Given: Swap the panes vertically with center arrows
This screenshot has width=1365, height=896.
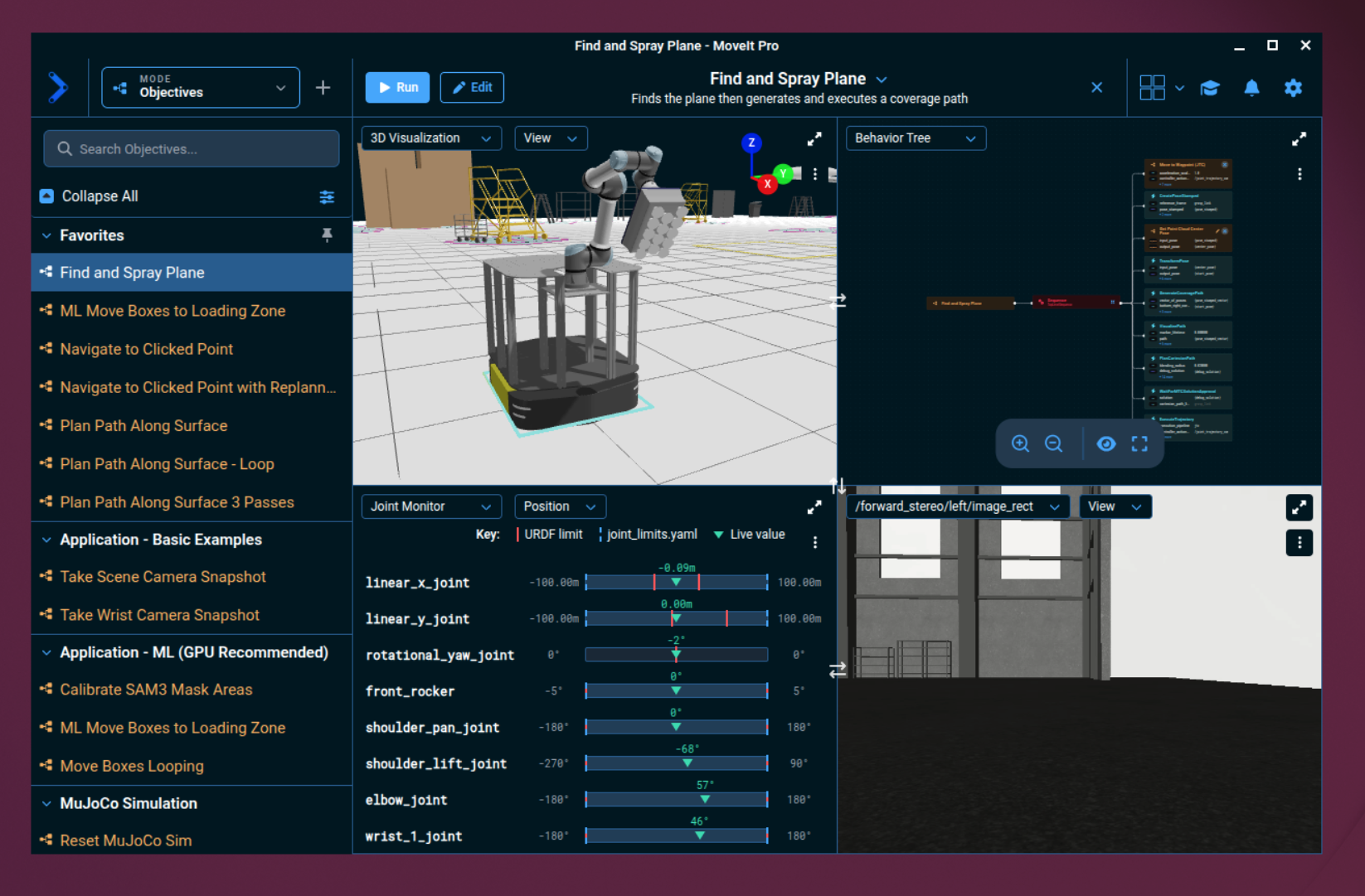Looking at the screenshot, I should click(x=838, y=486).
